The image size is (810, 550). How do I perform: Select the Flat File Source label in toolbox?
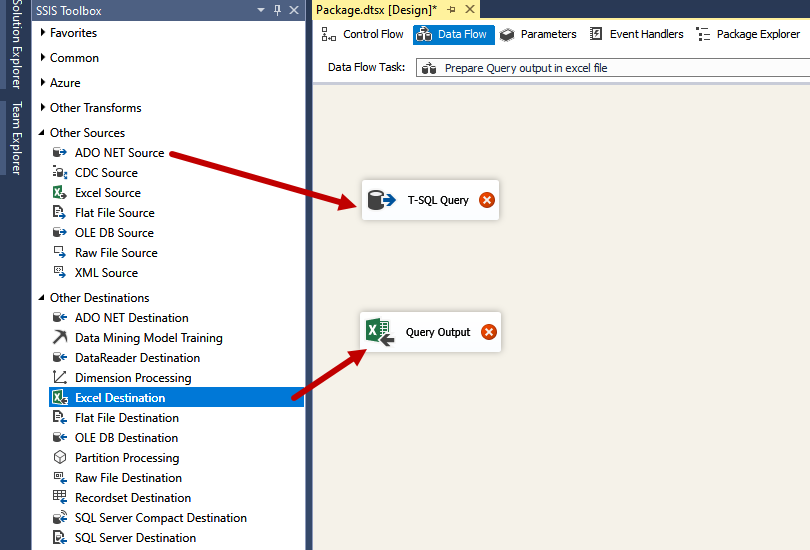(115, 212)
